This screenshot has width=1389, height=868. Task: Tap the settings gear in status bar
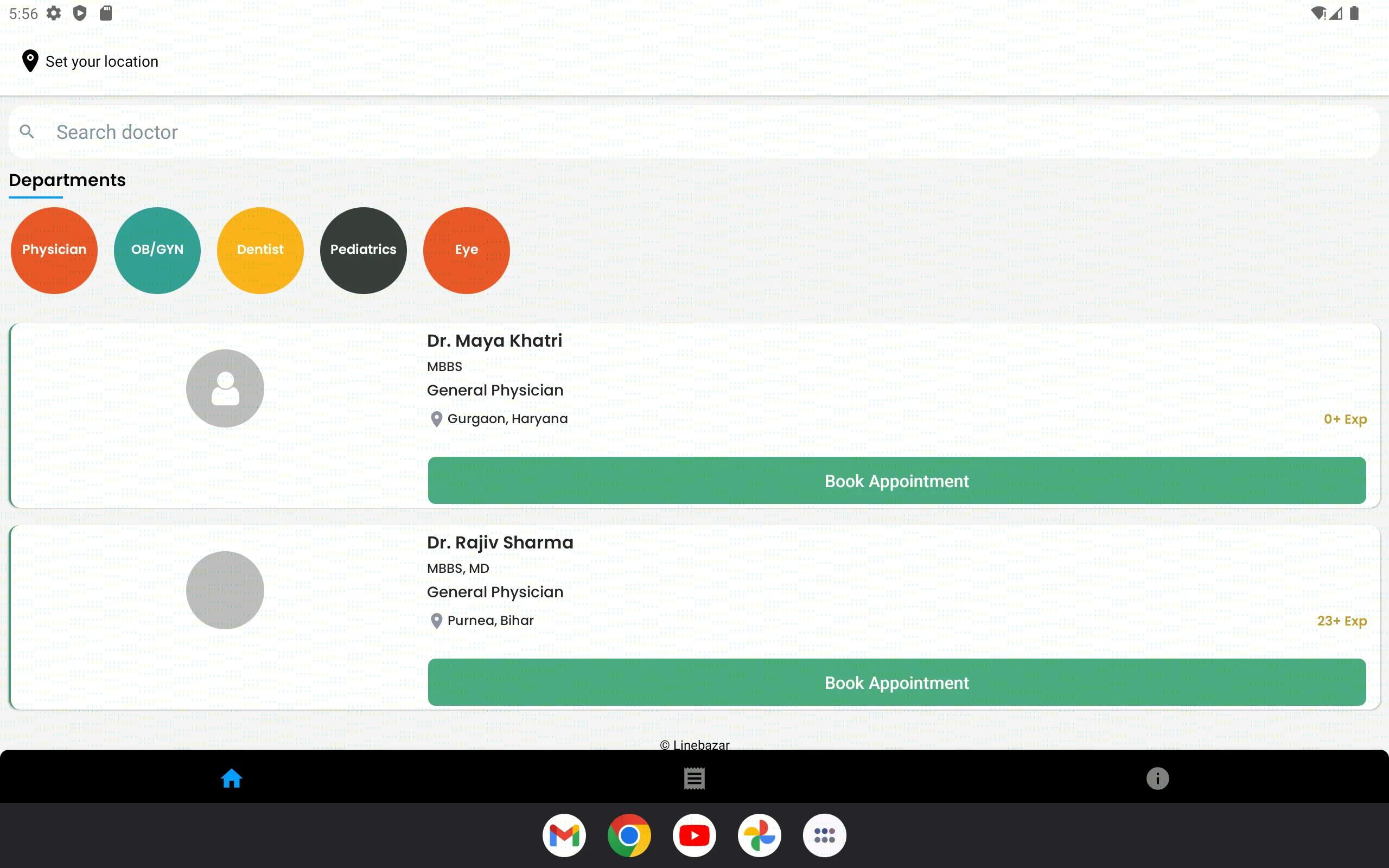[x=54, y=13]
